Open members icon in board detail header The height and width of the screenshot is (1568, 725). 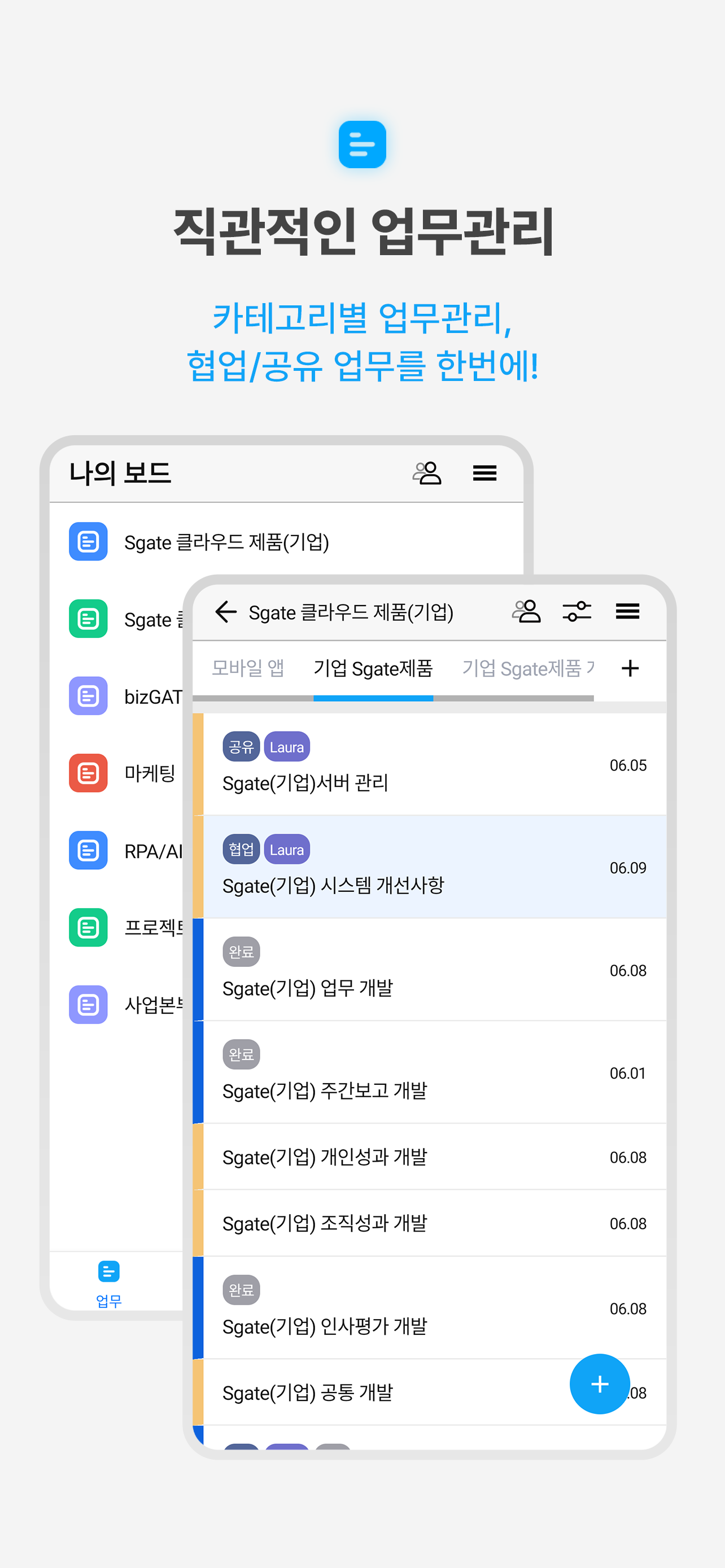point(527,611)
